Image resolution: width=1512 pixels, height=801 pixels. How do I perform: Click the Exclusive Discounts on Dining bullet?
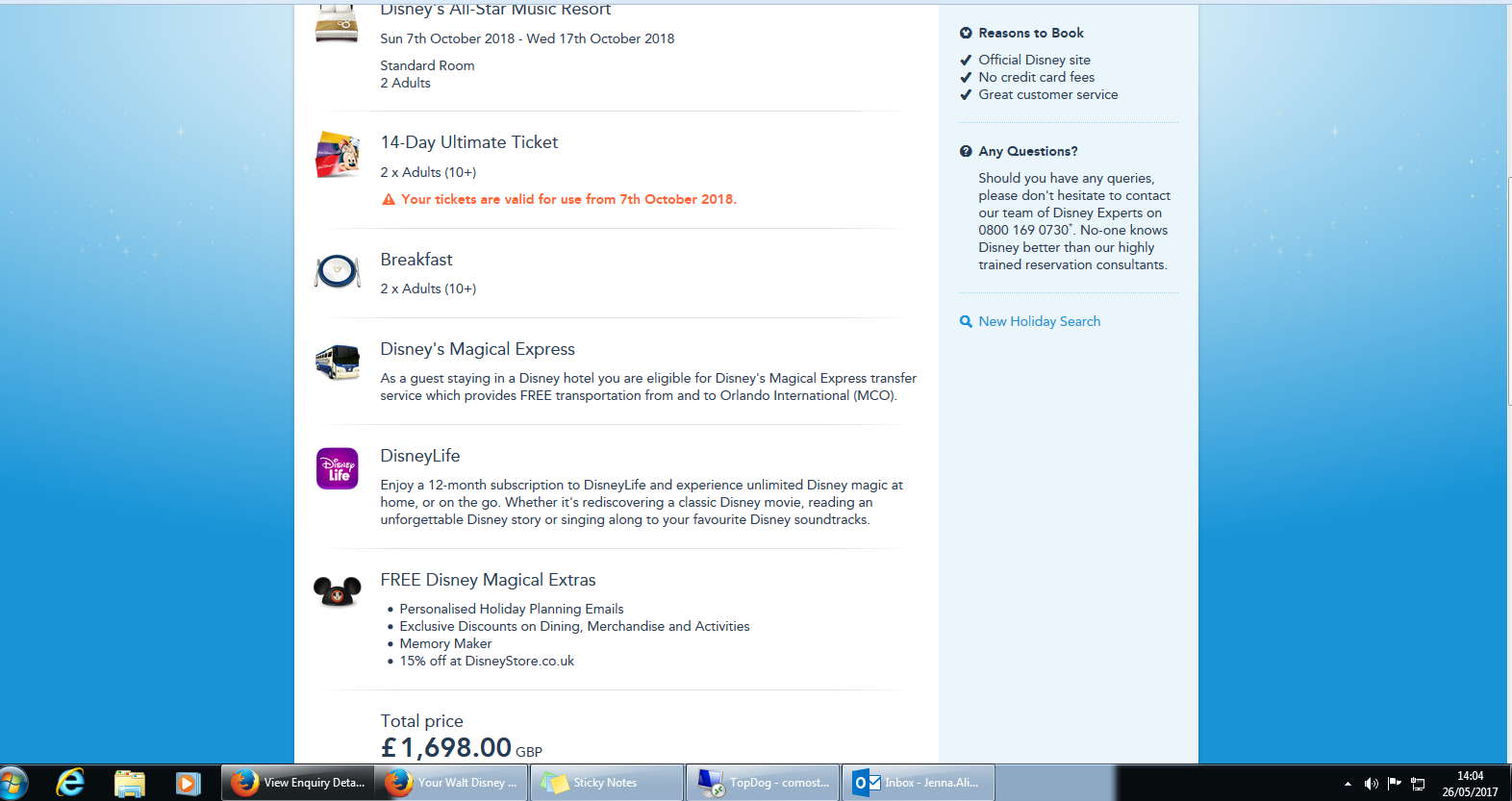[574, 626]
